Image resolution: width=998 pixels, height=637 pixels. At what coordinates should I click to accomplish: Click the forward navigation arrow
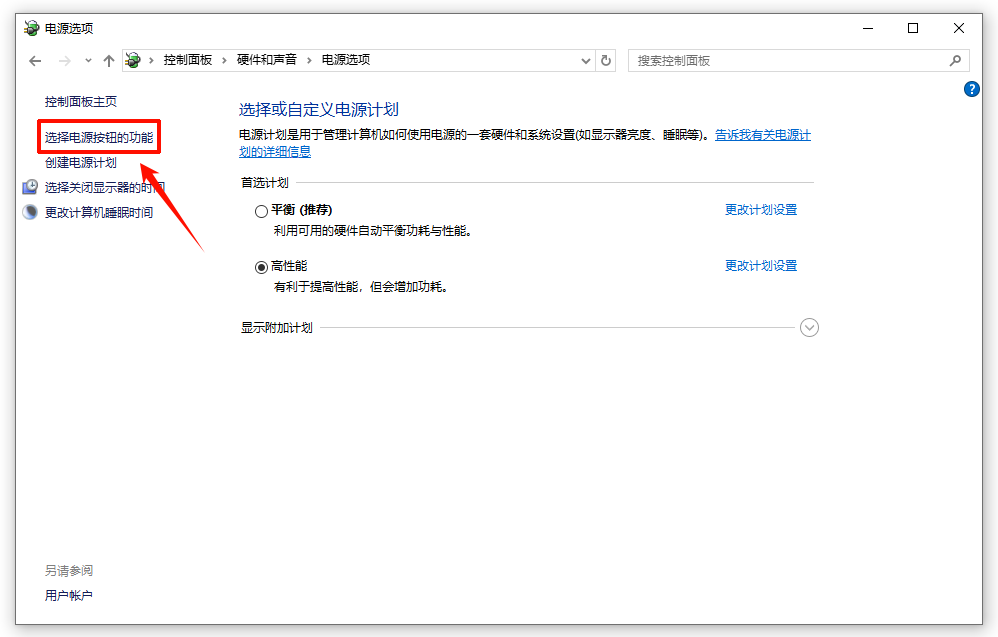click(60, 60)
